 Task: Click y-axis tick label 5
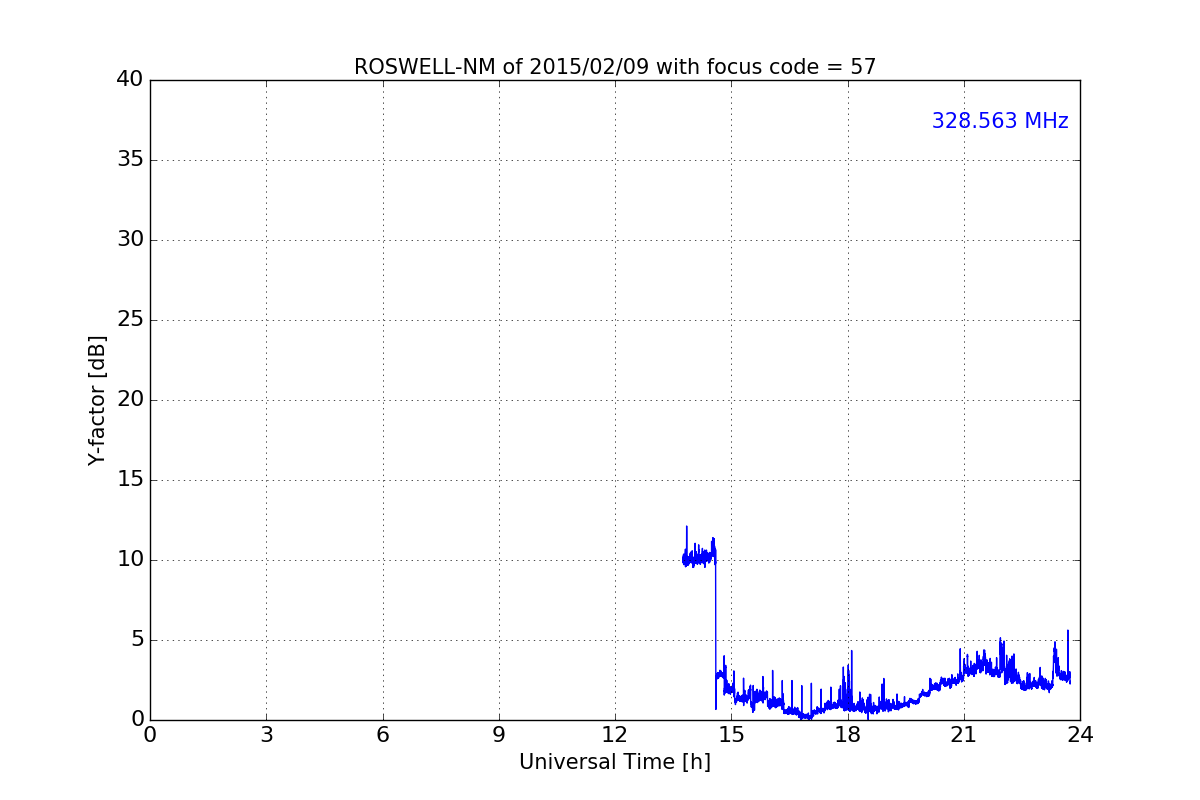137,640
